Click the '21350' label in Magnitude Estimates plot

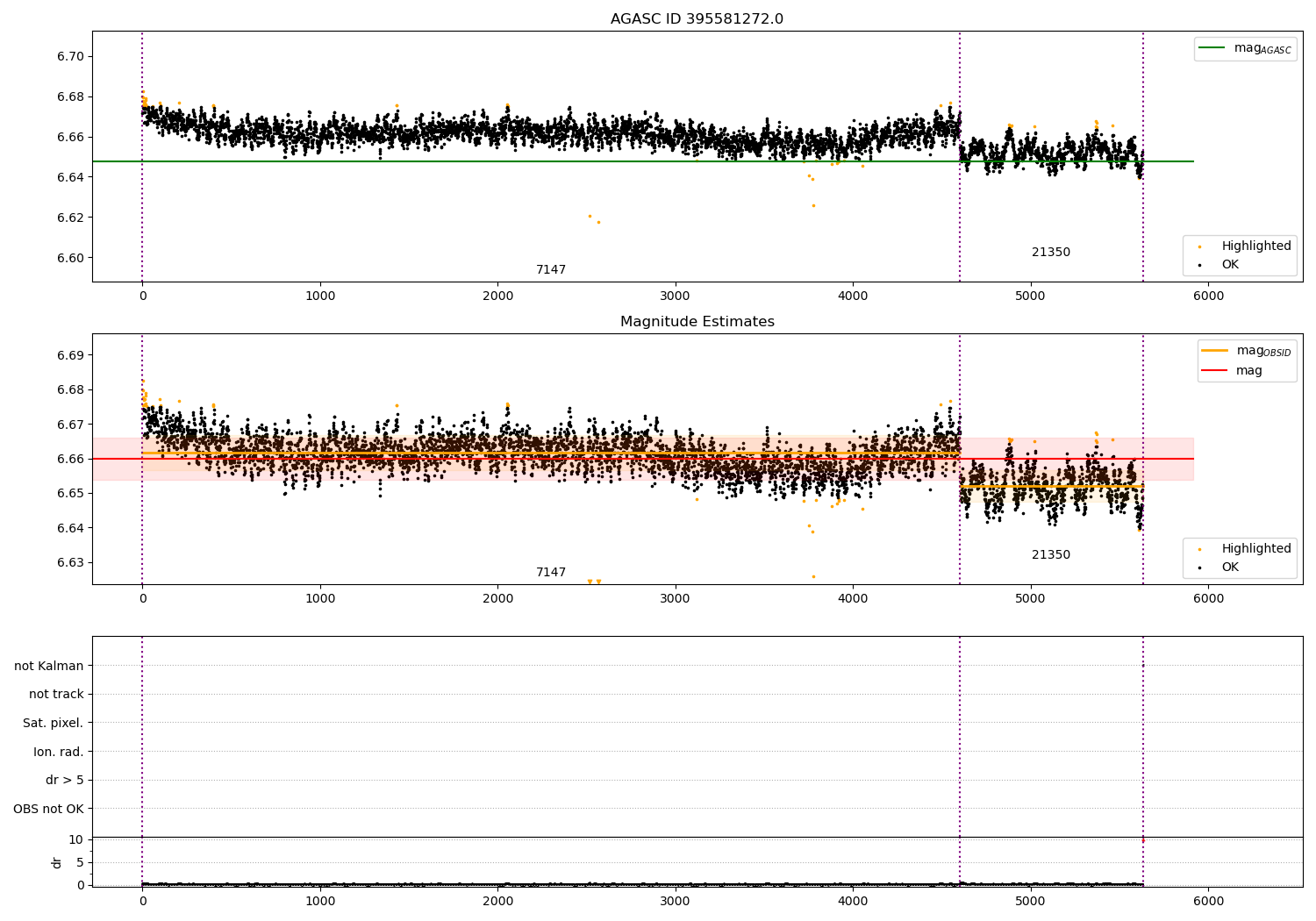[1051, 555]
